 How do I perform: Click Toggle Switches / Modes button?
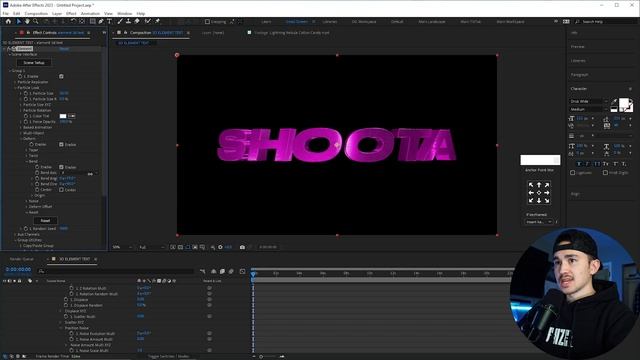169,356
